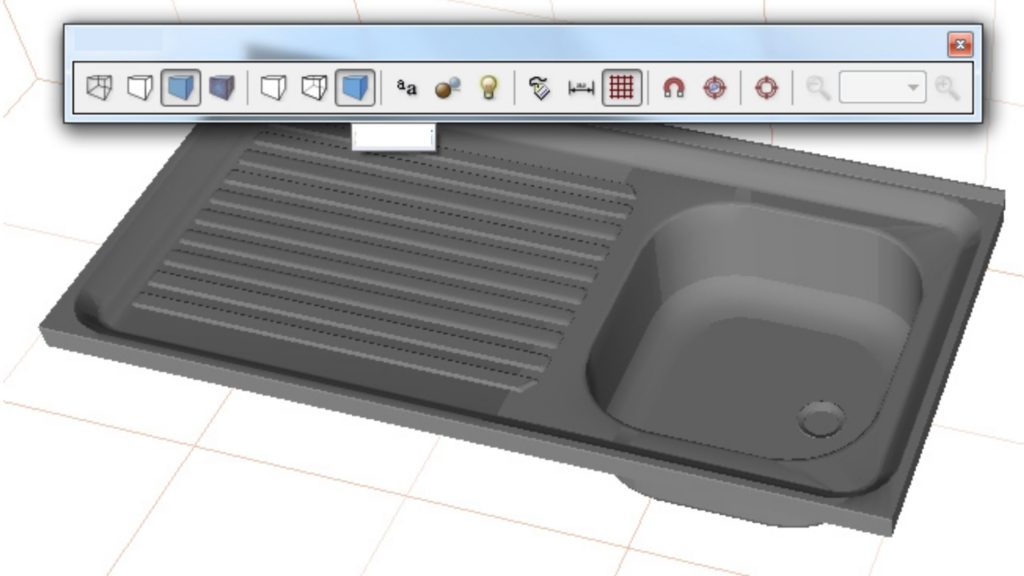
Task: Toggle the solid blue cube in second group
Action: [354, 88]
